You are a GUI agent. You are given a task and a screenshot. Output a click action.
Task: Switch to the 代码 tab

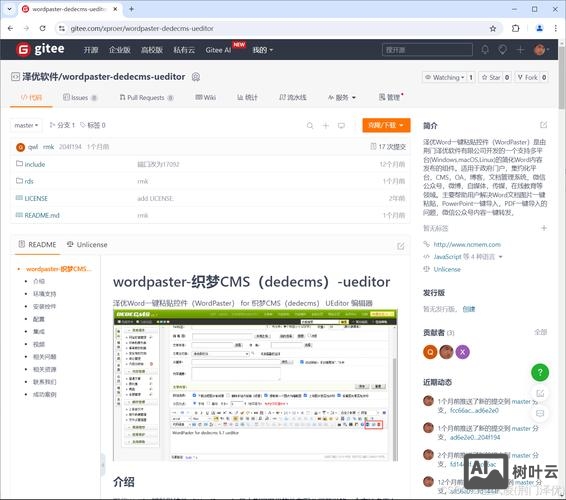point(31,97)
